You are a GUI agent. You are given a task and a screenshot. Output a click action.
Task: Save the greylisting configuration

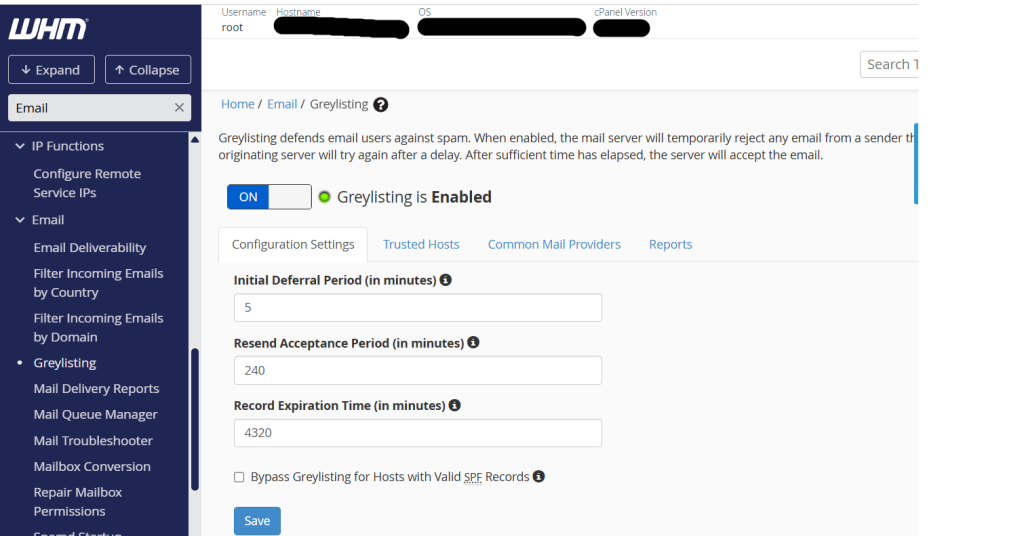[x=257, y=521]
